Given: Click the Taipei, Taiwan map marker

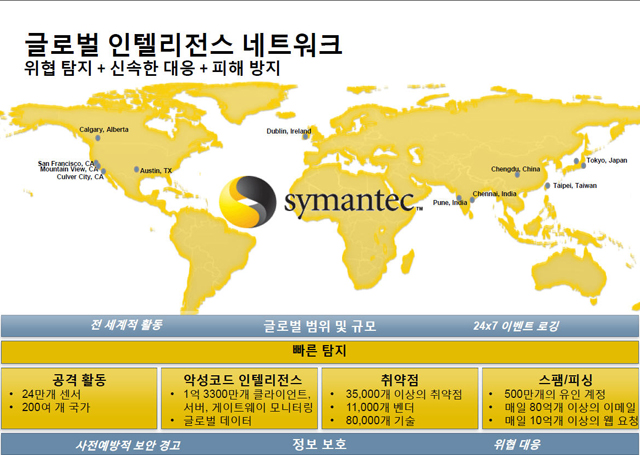Looking at the screenshot, I should coord(548,184).
